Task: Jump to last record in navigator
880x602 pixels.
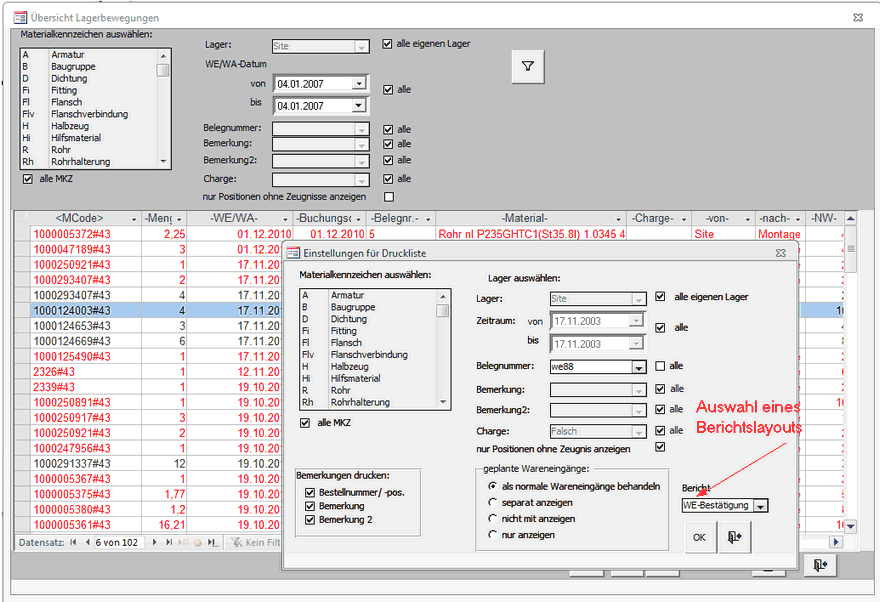Action: [167, 542]
